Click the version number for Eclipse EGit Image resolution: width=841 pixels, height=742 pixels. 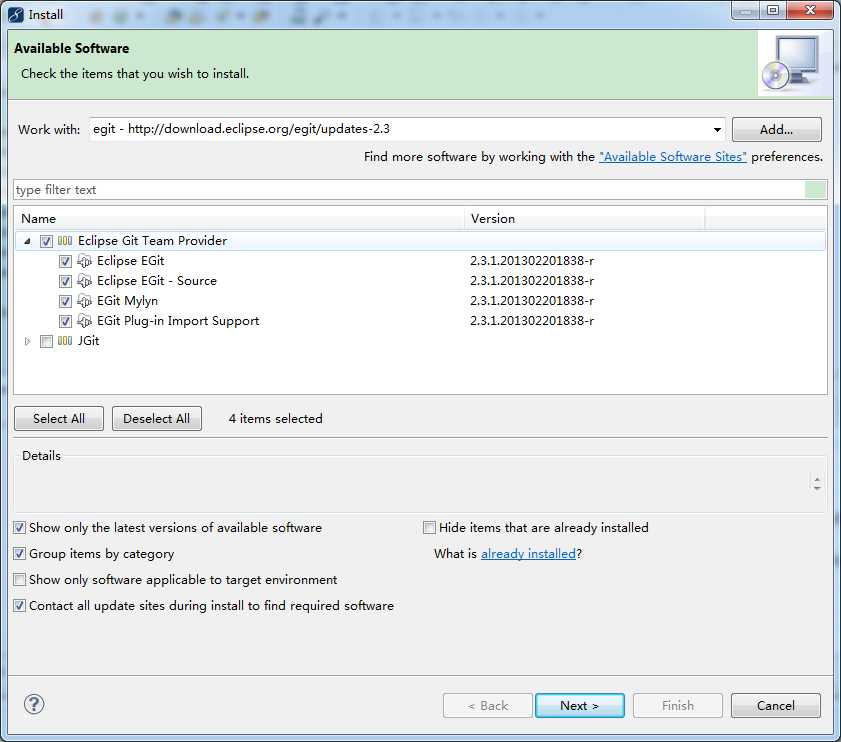coord(532,261)
